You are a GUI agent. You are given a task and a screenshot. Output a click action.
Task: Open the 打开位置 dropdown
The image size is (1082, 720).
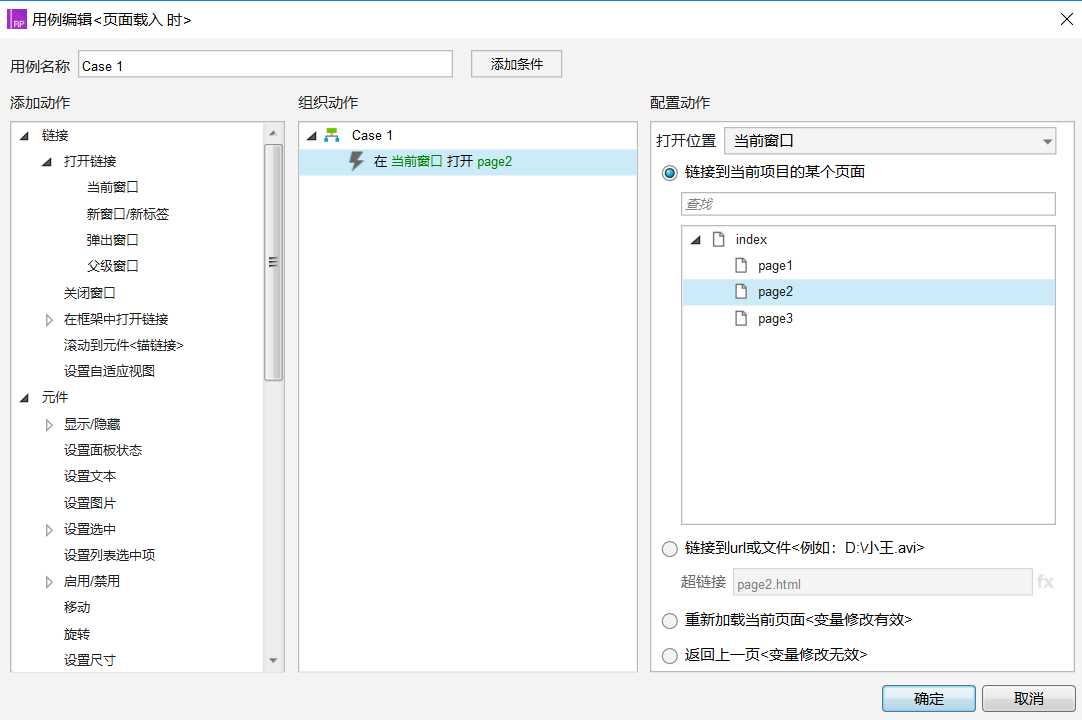pos(889,141)
